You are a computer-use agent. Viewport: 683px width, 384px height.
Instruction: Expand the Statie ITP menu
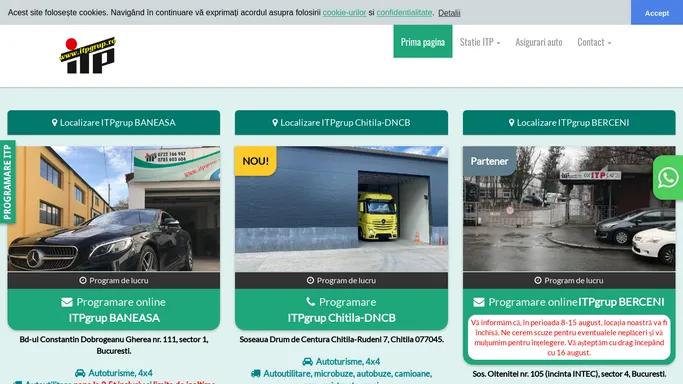point(480,42)
